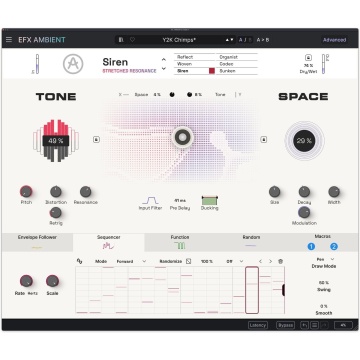Click the Modulation knob
The image size is (360, 360).
tap(304, 212)
